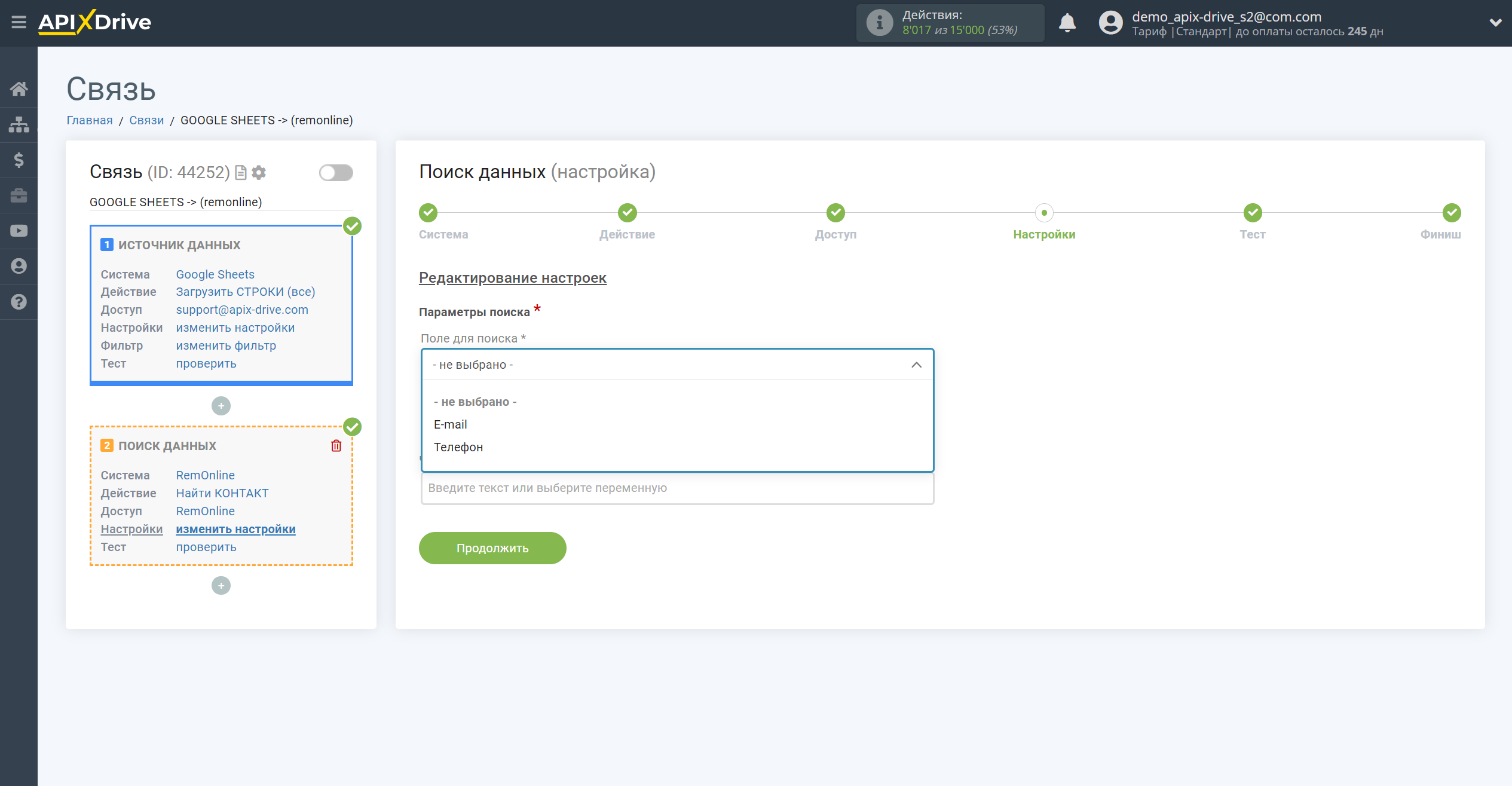The width and height of the screenshot is (1512, 786).
Task: Open the Google Sheets system link
Action: pyautogui.click(x=215, y=274)
